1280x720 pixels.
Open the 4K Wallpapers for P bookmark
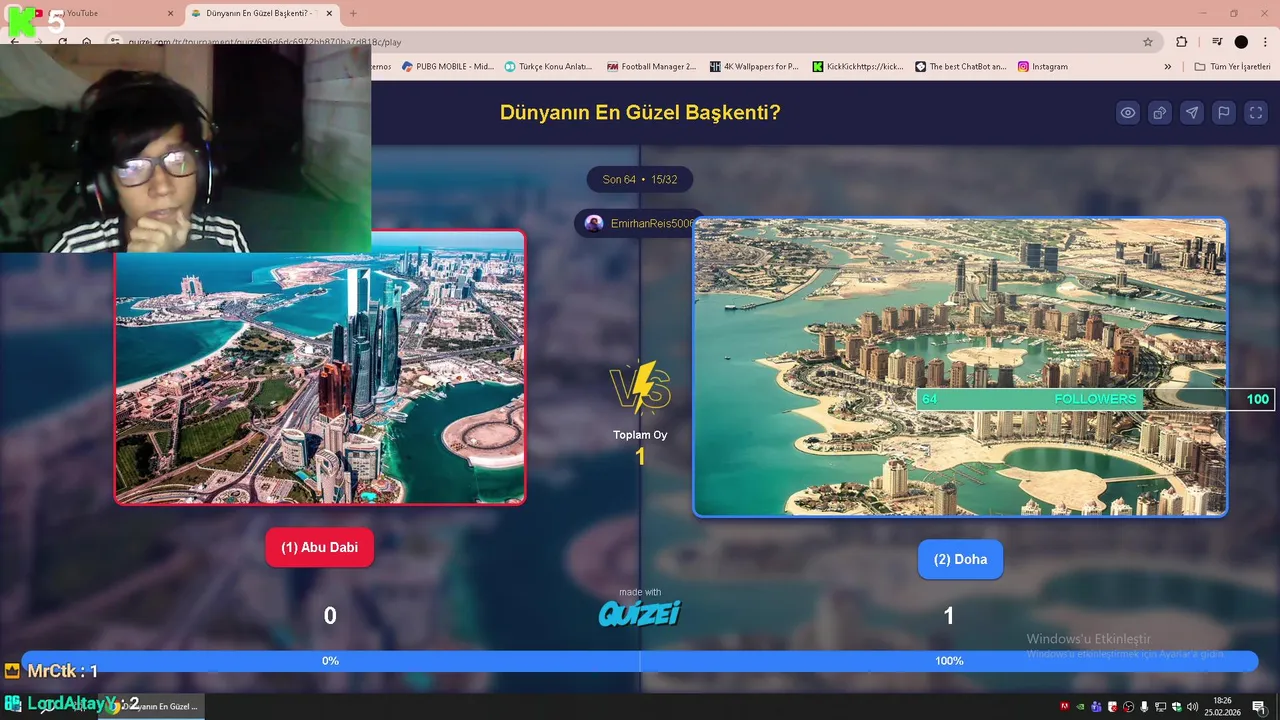pyautogui.click(x=754, y=66)
